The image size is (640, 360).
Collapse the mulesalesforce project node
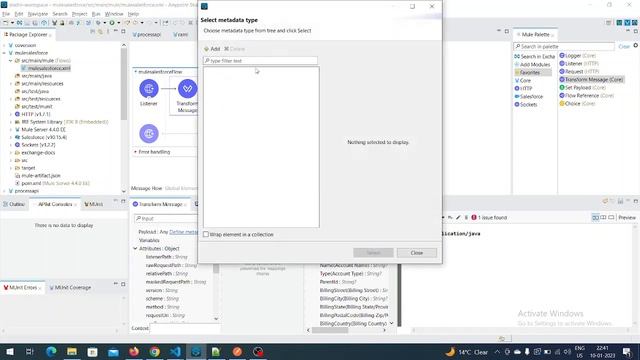pyautogui.click(x=4, y=53)
